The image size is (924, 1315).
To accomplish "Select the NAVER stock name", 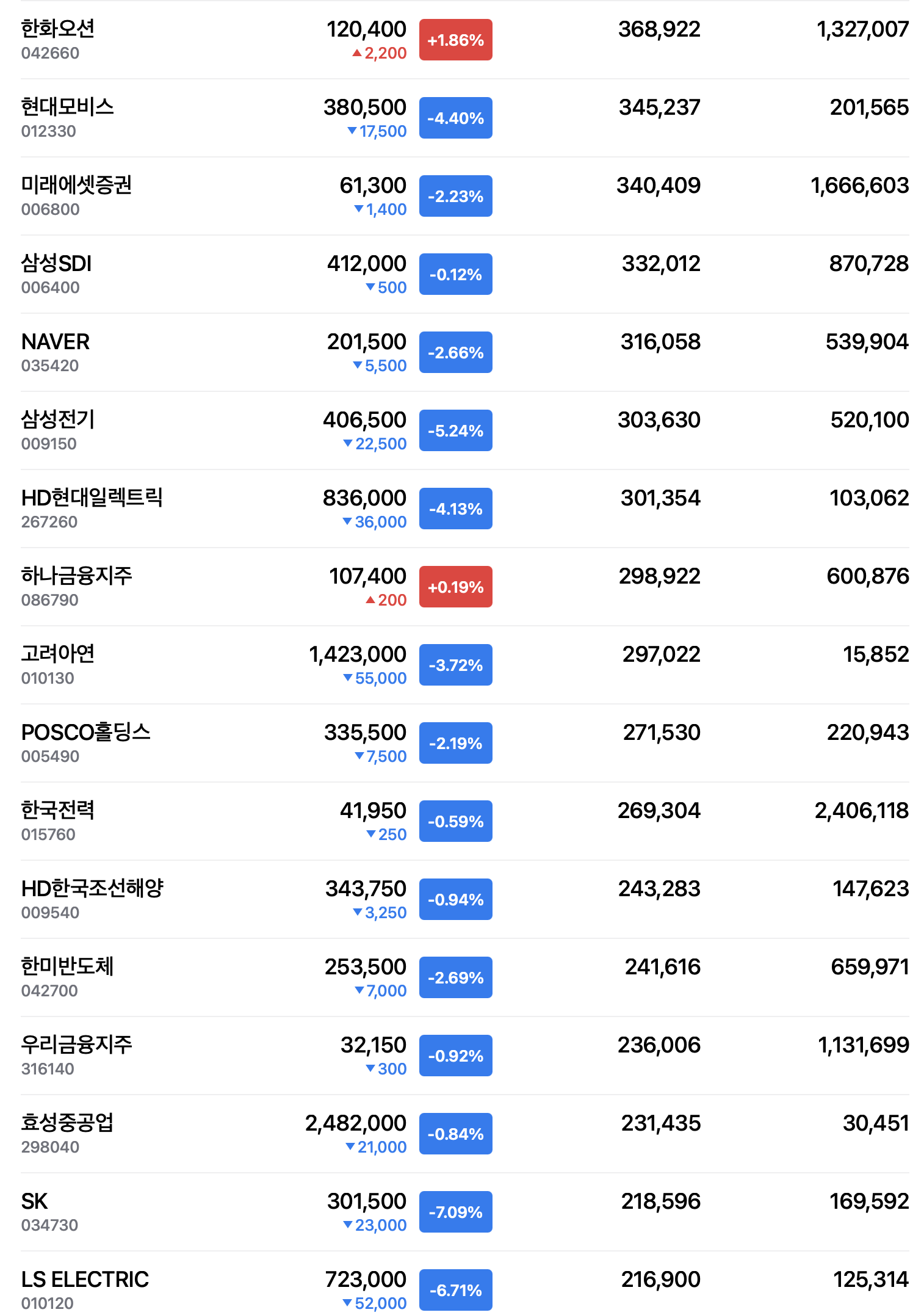I will click(56, 342).
